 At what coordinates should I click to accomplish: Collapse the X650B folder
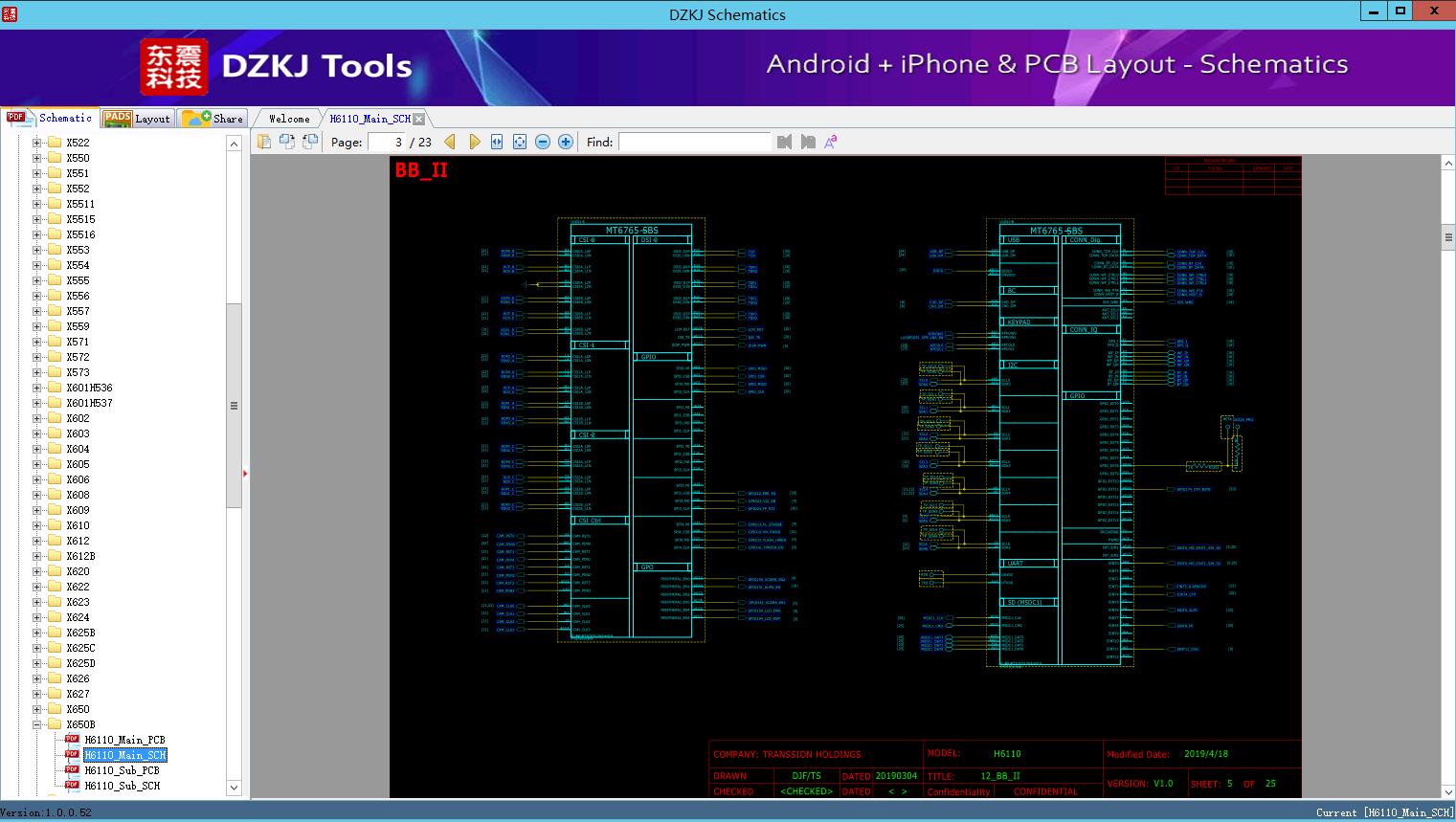pyautogui.click(x=37, y=724)
